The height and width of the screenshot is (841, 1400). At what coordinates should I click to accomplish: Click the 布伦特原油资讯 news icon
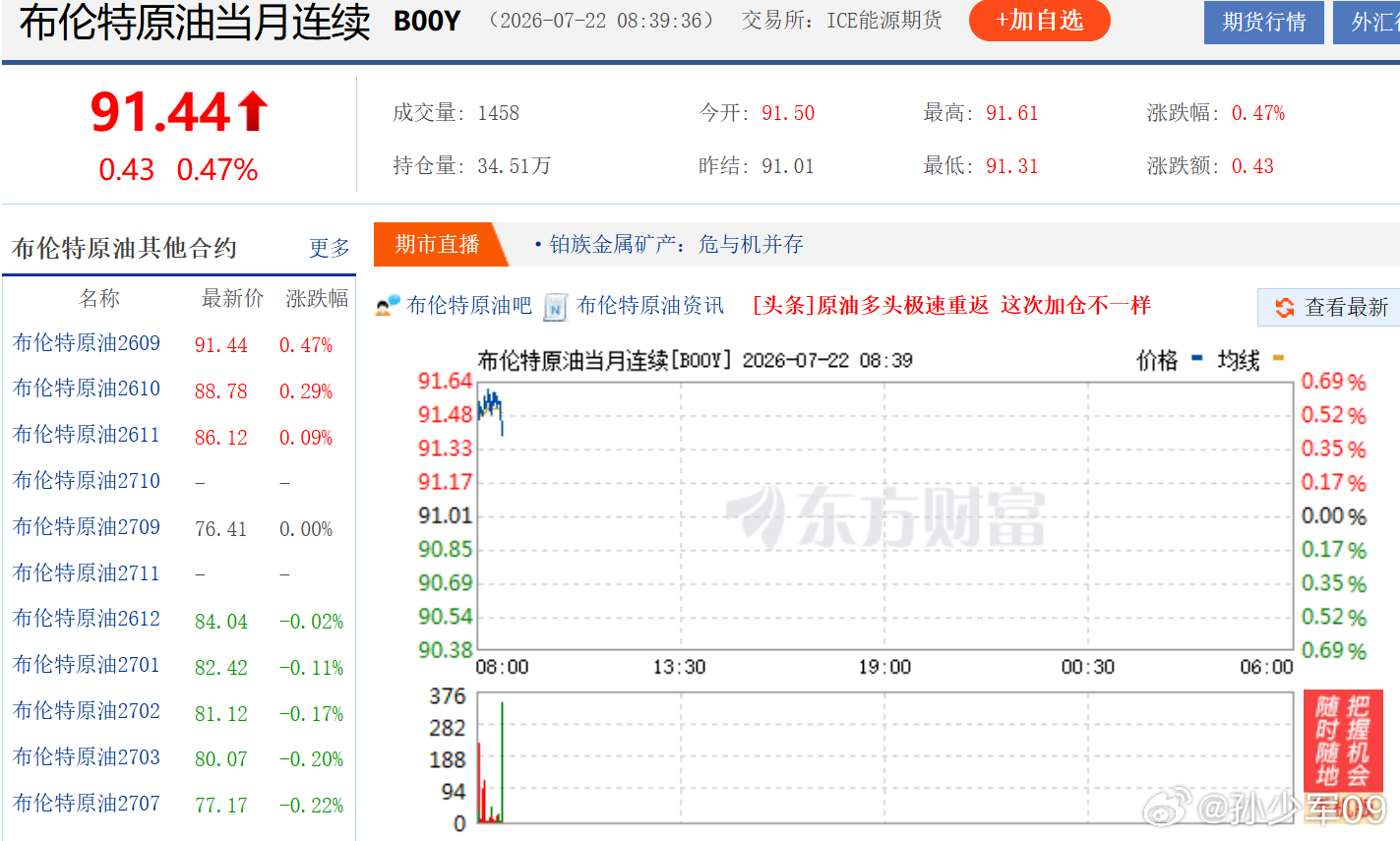pos(556,306)
